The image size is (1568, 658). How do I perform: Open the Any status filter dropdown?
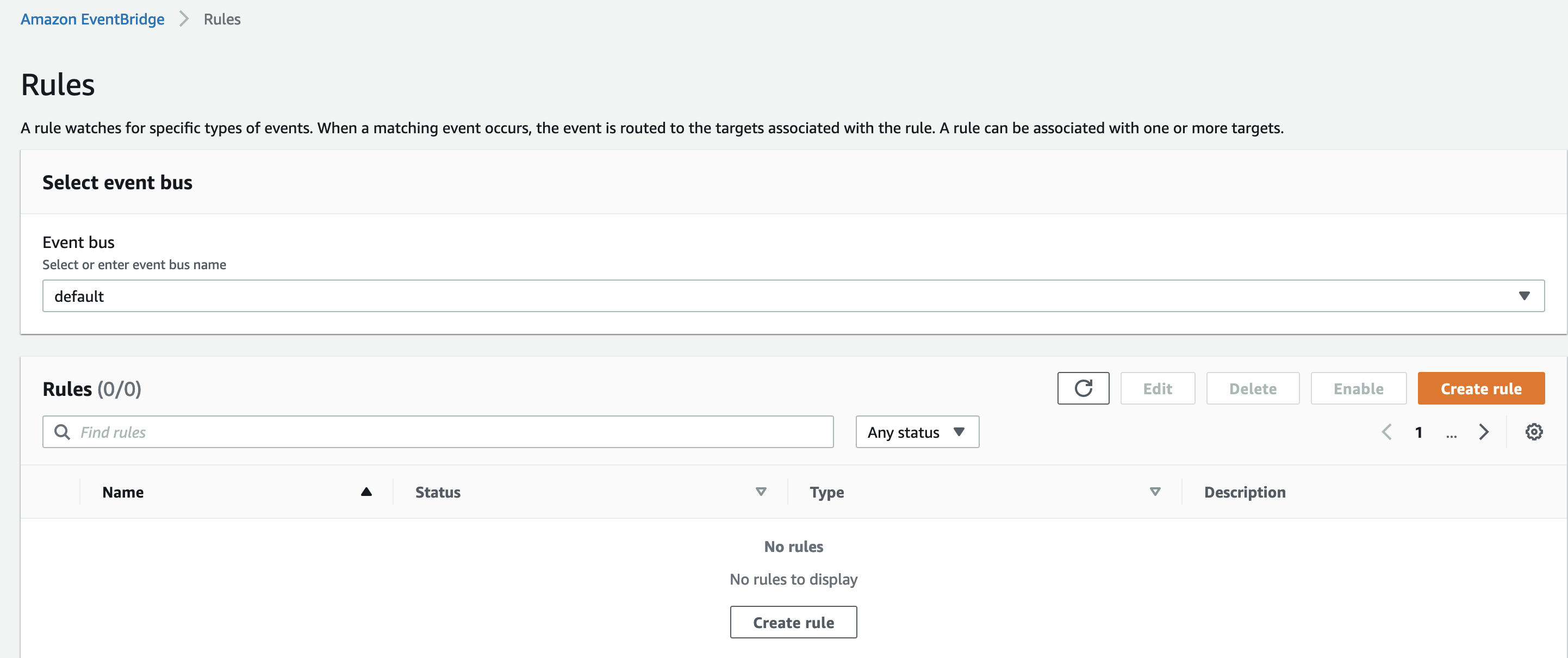pyautogui.click(x=917, y=432)
